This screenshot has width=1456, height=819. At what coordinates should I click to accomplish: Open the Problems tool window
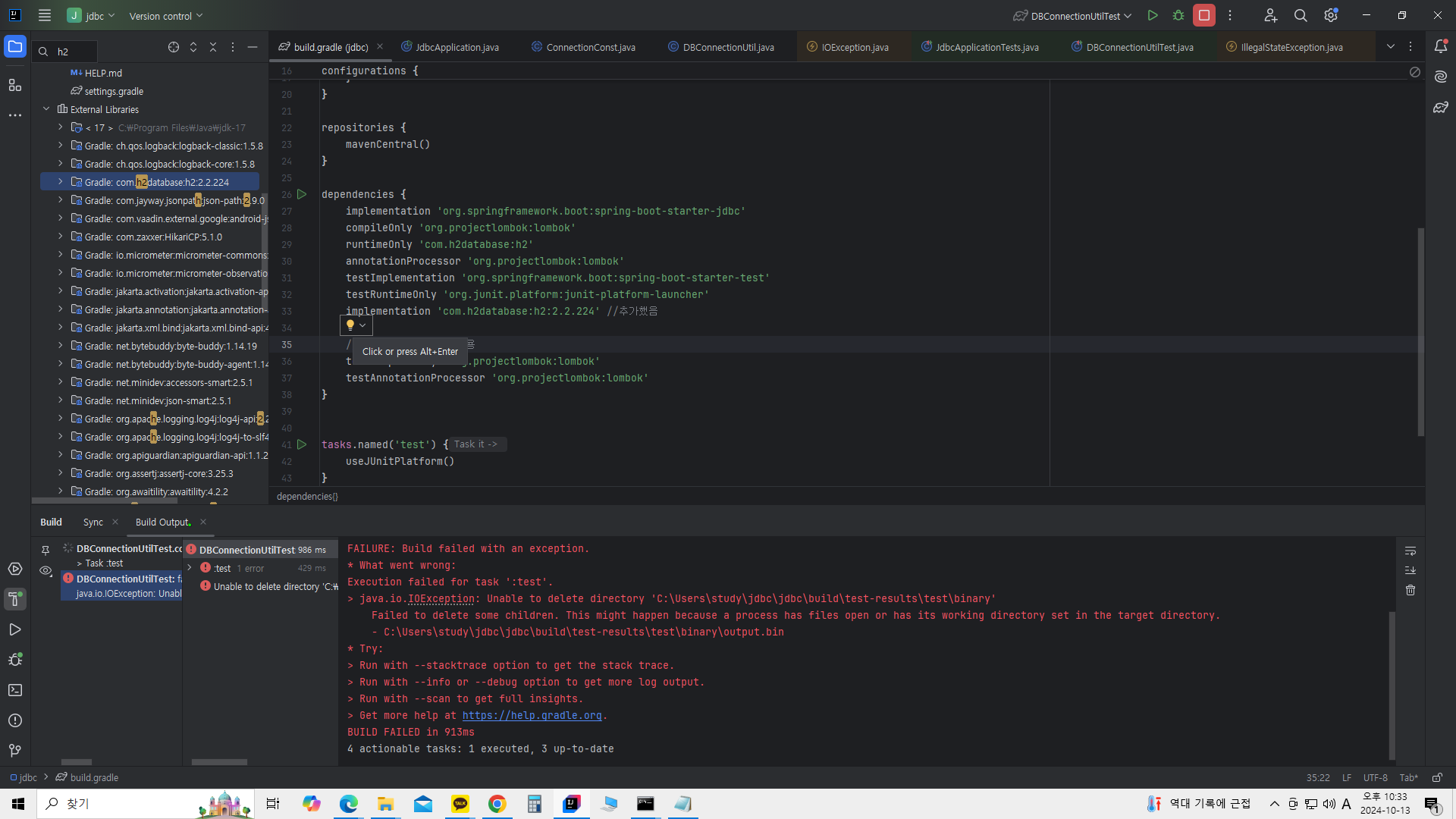coord(15,720)
